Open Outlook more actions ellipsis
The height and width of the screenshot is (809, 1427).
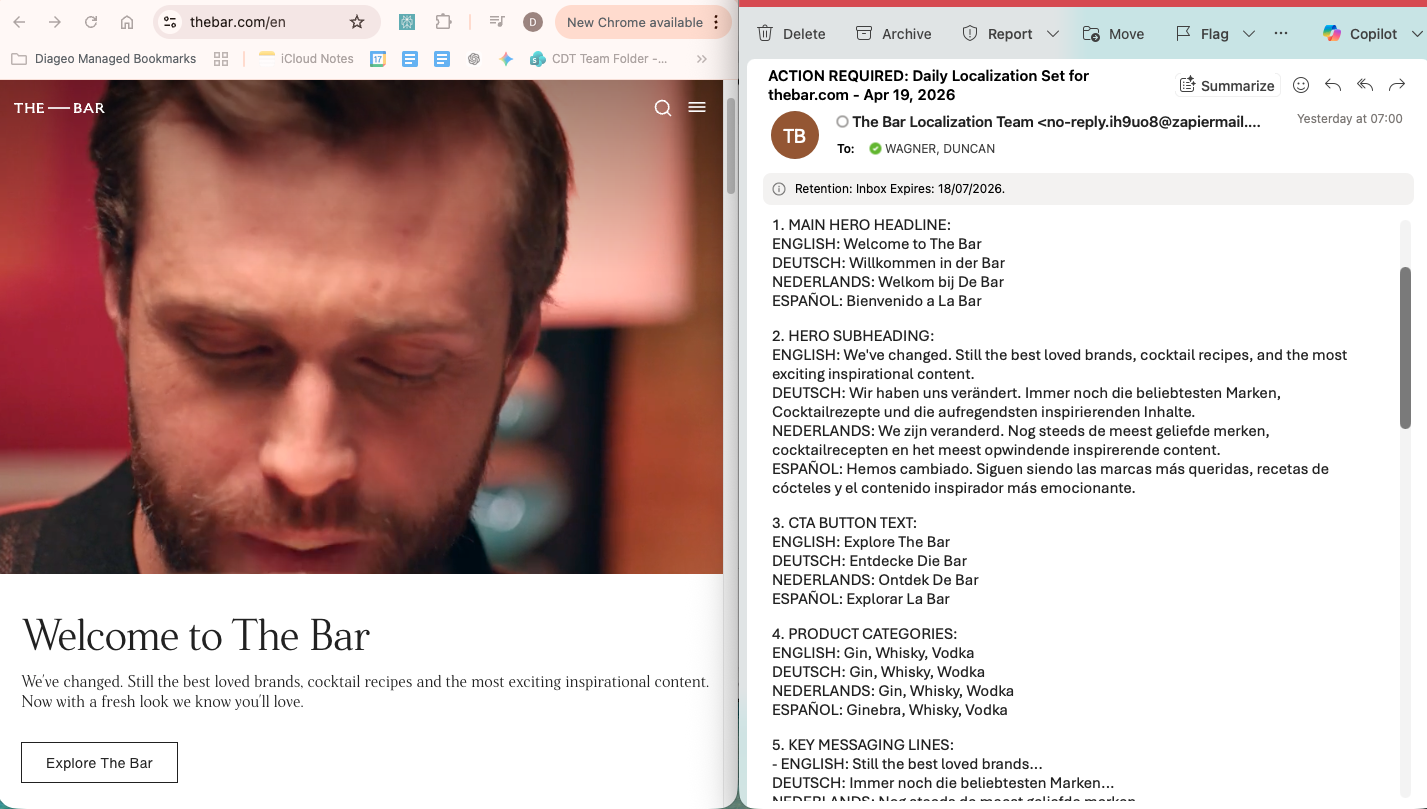pyautogui.click(x=1281, y=34)
